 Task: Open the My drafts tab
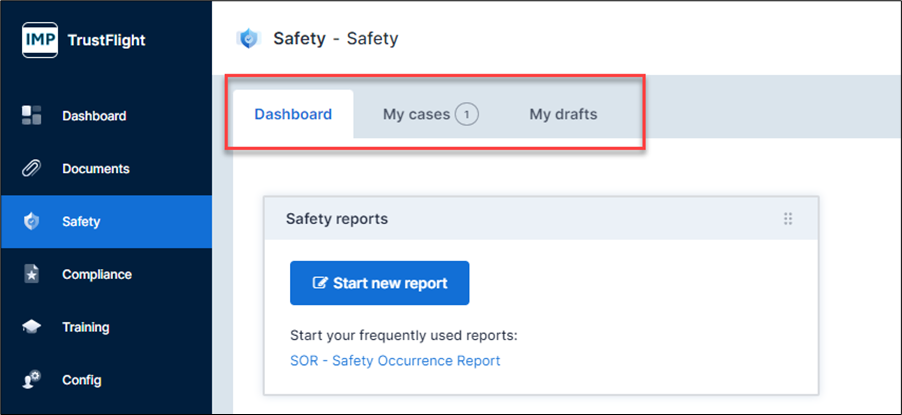pyautogui.click(x=563, y=115)
